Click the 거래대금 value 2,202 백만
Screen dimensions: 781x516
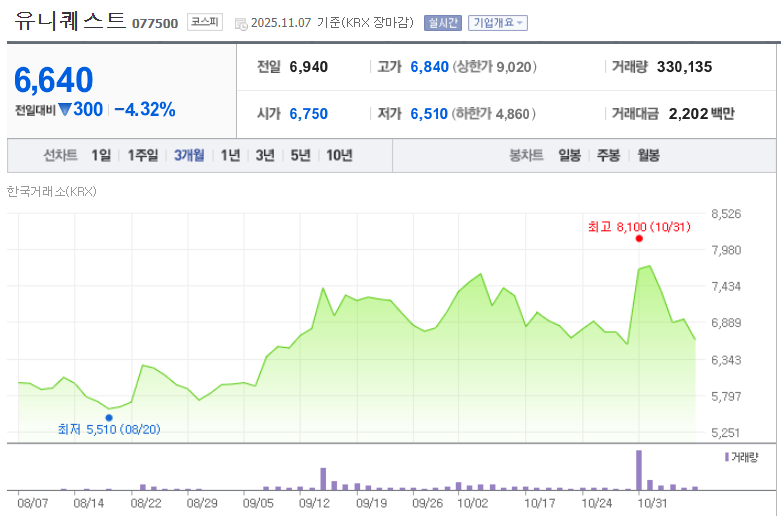pyautogui.click(x=702, y=114)
